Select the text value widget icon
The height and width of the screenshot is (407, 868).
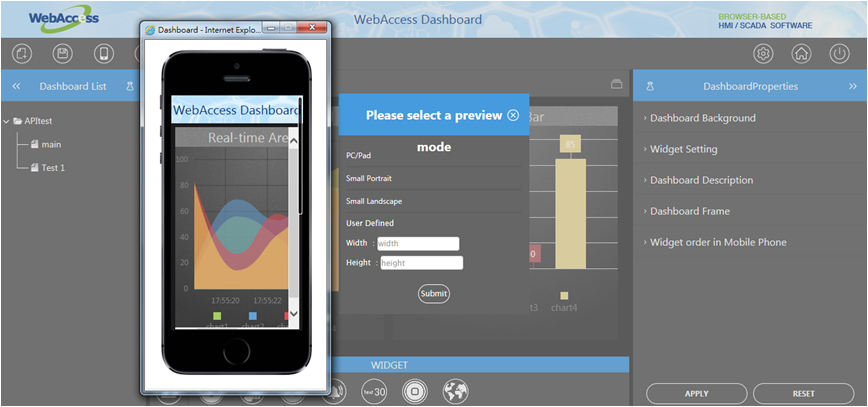coord(374,391)
